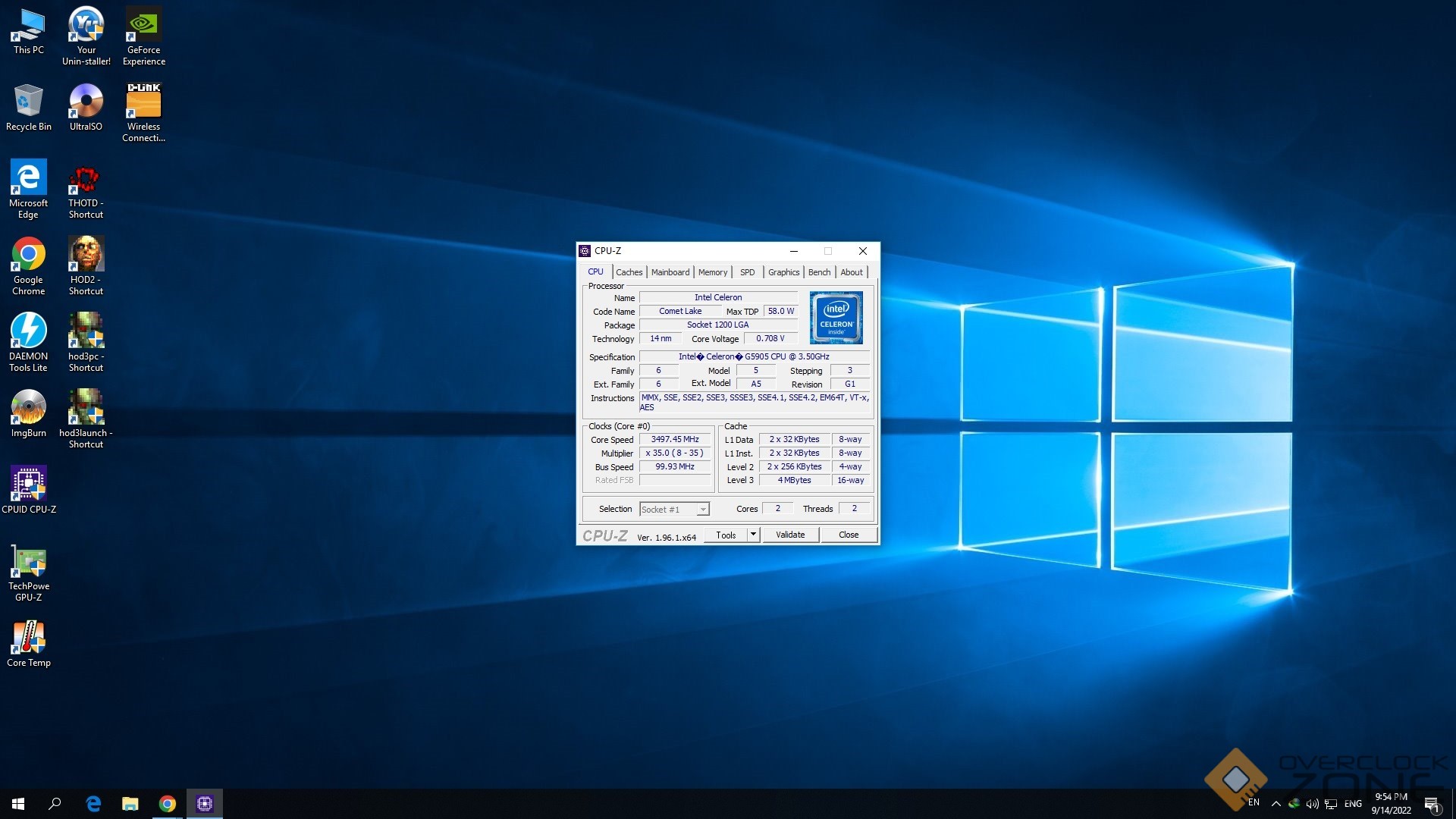Open the Graphics tab in CPU-Z
The width and height of the screenshot is (1456, 819).
coord(783,272)
